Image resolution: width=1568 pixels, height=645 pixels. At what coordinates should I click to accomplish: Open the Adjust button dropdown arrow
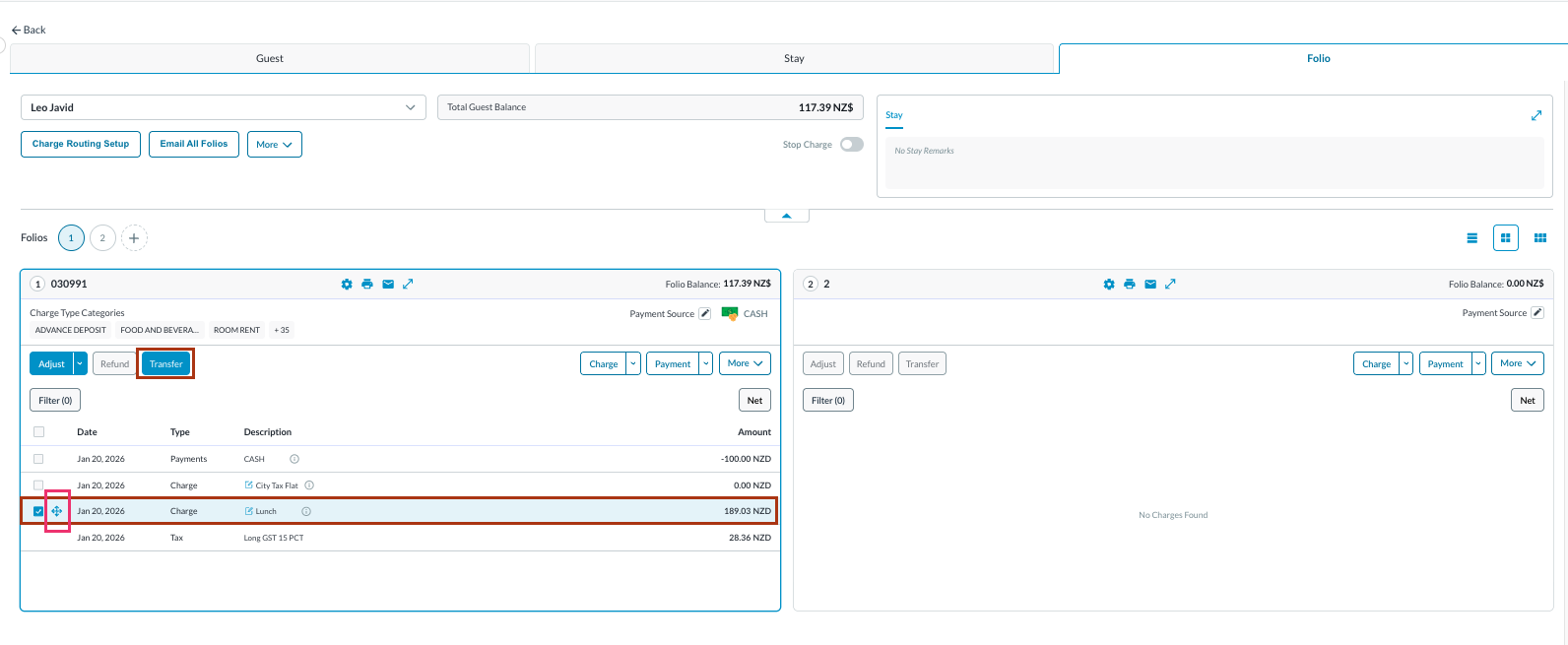pyautogui.click(x=81, y=364)
